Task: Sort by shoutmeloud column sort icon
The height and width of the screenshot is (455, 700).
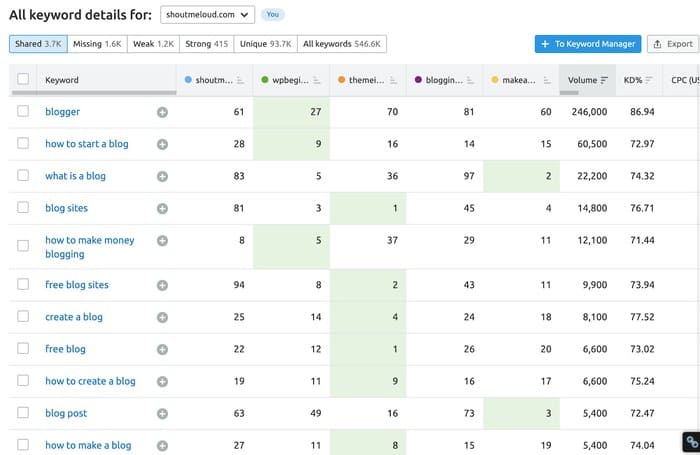Action: pyautogui.click(x=240, y=80)
